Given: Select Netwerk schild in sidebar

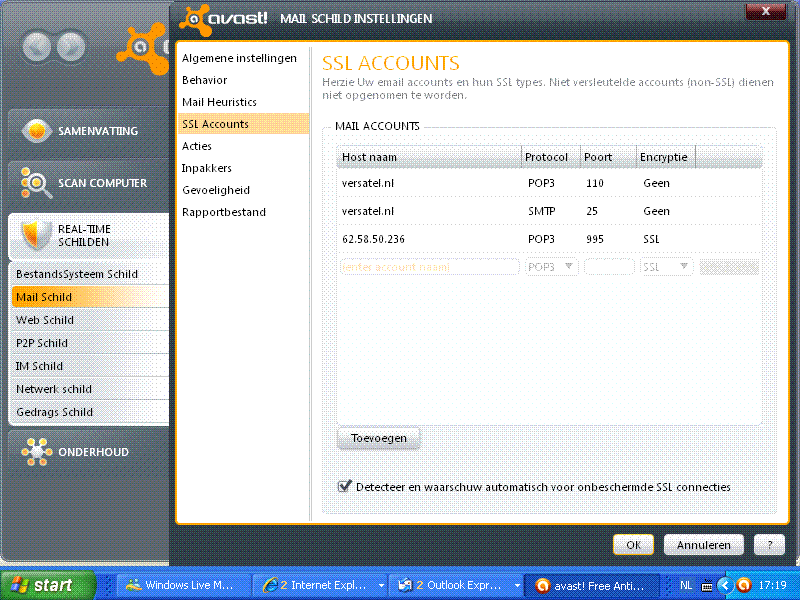Looking at the screenshot, I should pos(90,389).
